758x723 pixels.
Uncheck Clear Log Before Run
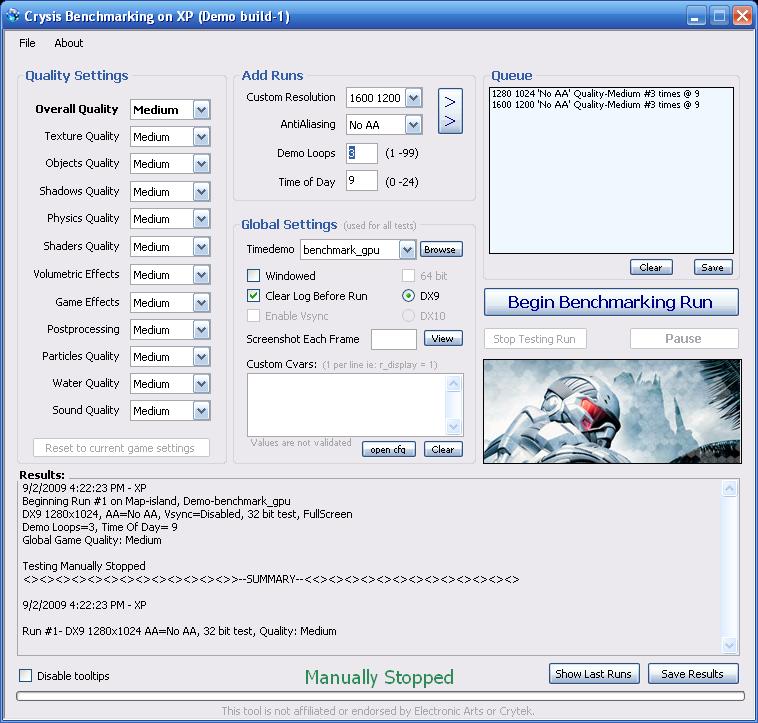253,296
